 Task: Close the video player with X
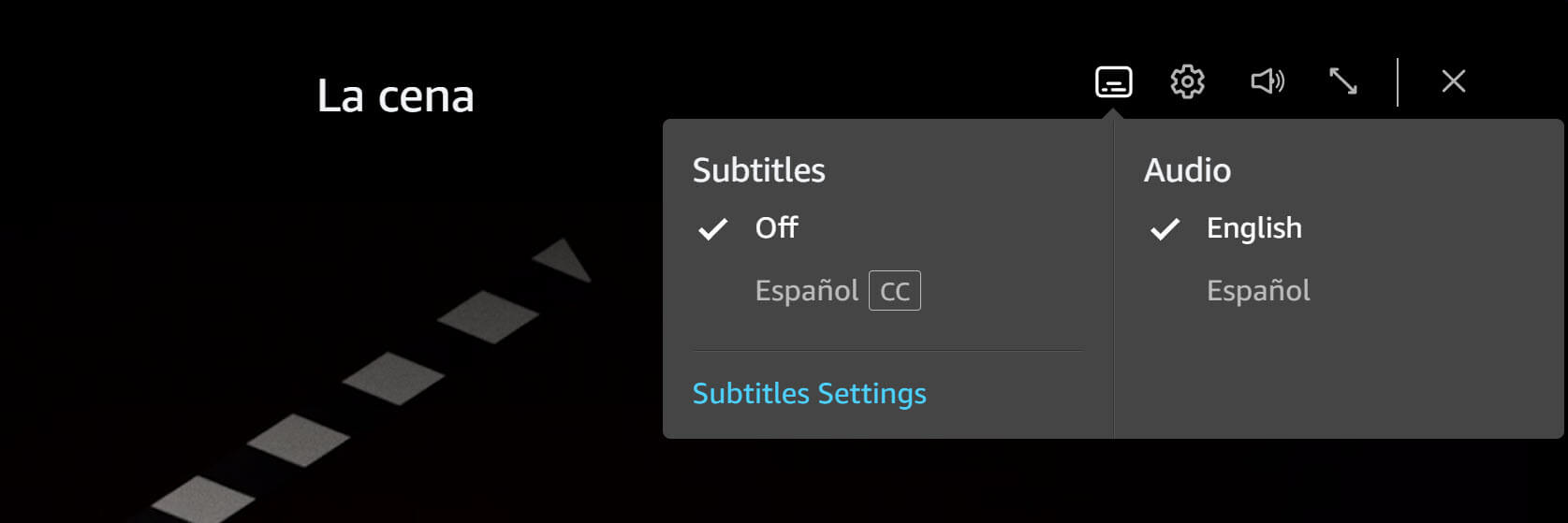pyautogui.click(x=1453, y=81)
